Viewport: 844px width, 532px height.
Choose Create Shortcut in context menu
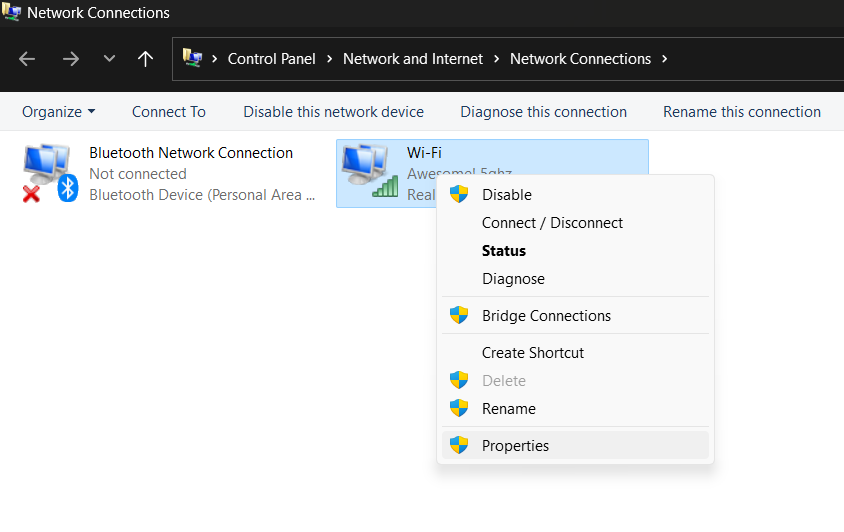575,353
